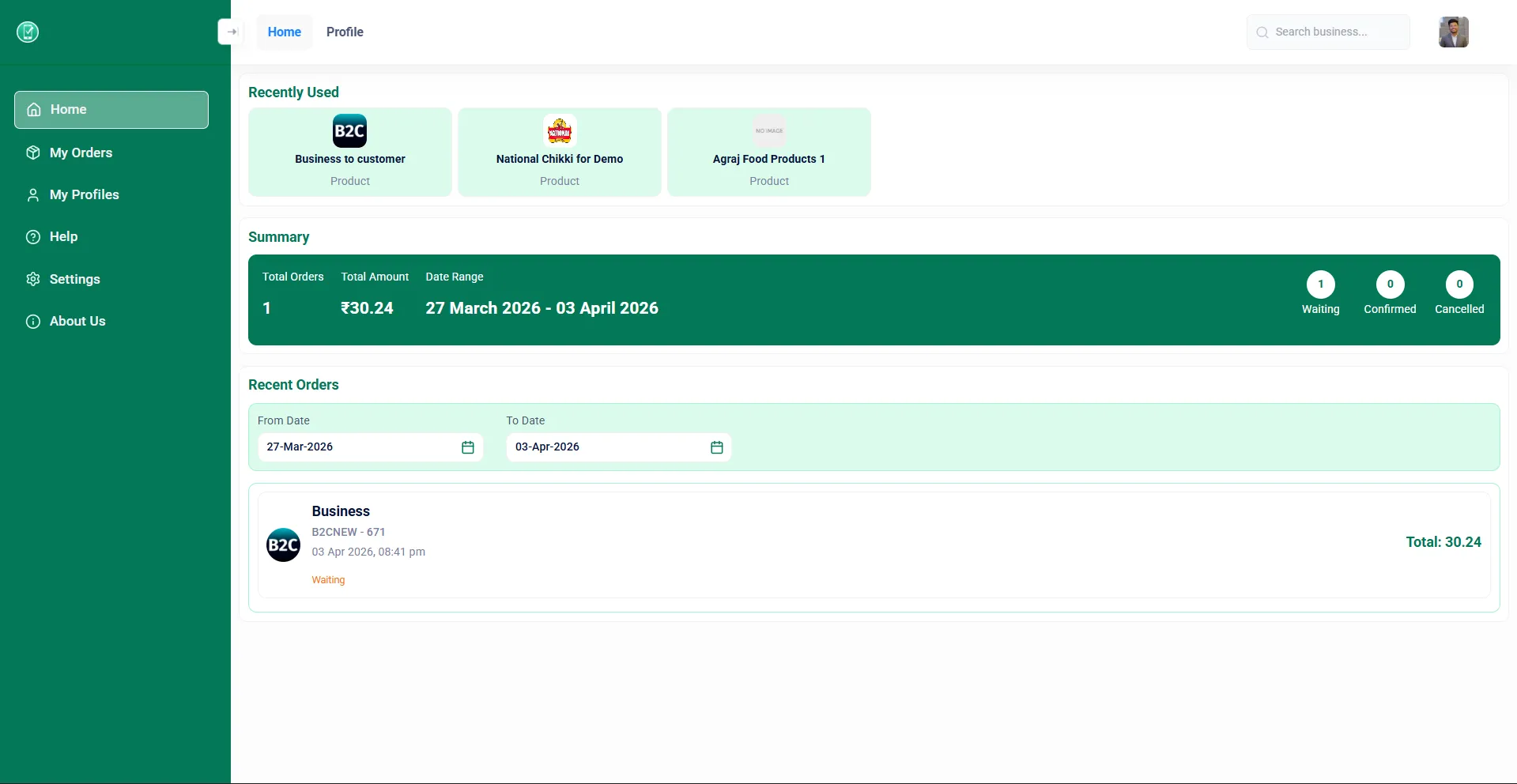Switch to the Profile tab
The width and height of the screenshot is (1517, 784).
coord(345,32)
